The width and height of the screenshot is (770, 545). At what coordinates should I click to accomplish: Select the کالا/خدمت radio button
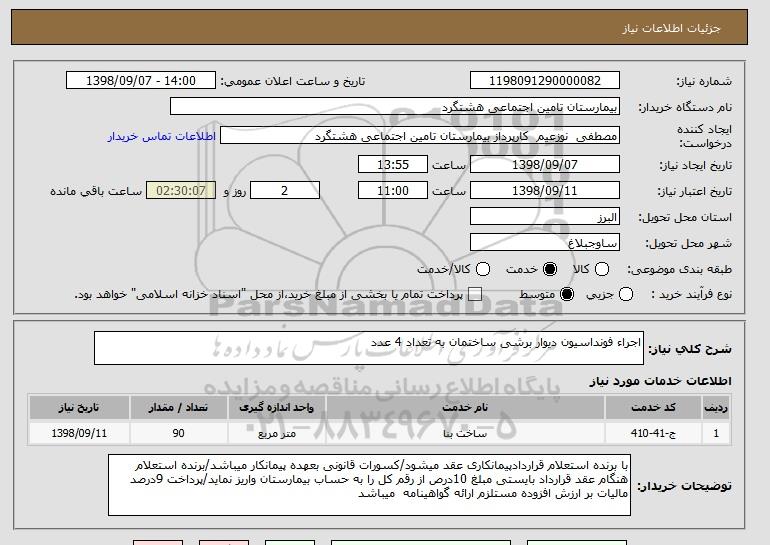click(483, 269)
